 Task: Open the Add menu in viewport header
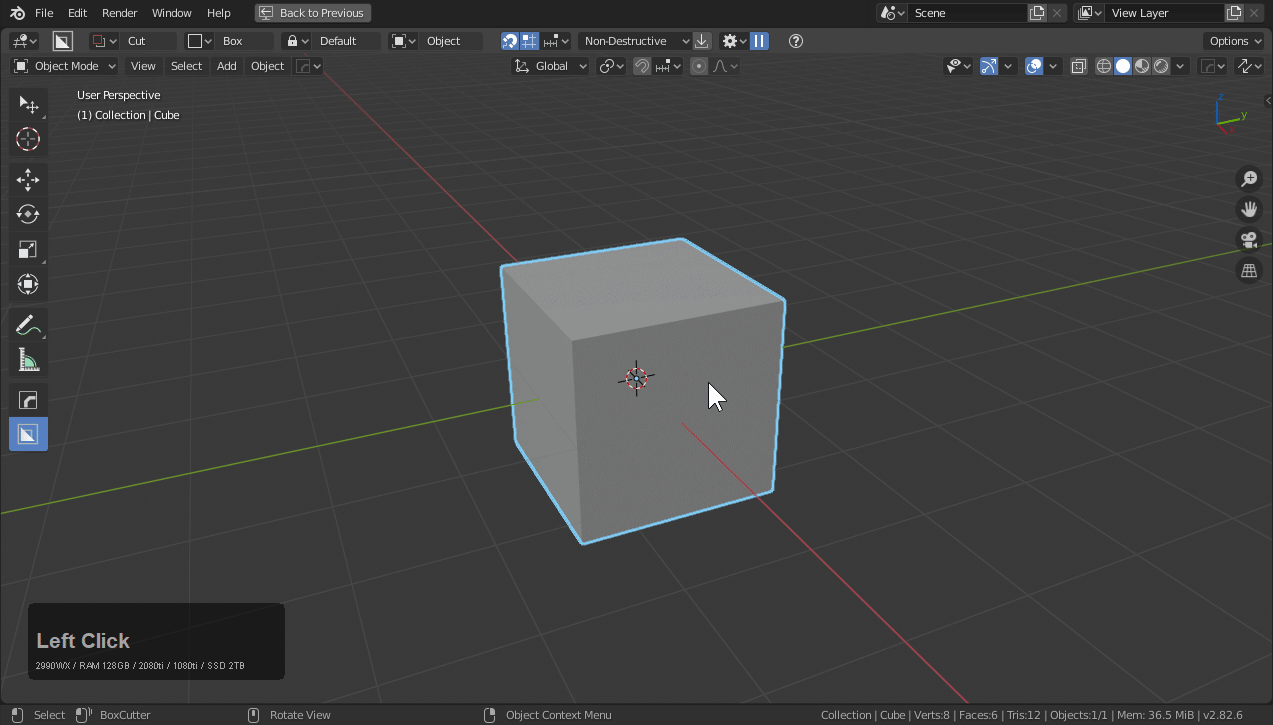click(227, 66)
